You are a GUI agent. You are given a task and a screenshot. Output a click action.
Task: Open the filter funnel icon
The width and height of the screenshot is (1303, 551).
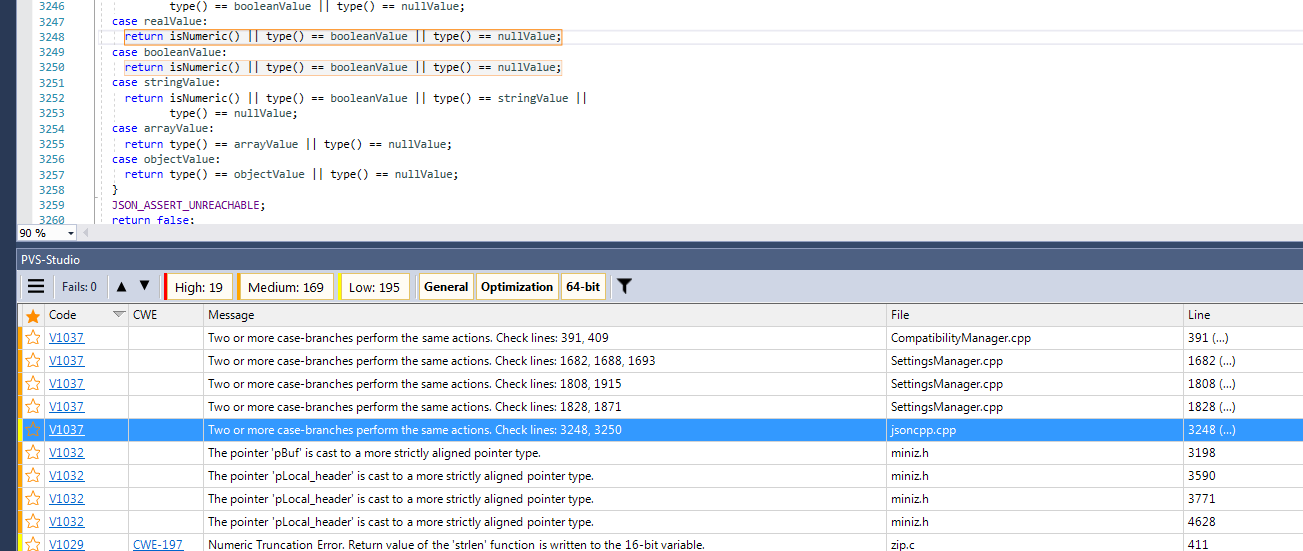click(x=624, y=287)
